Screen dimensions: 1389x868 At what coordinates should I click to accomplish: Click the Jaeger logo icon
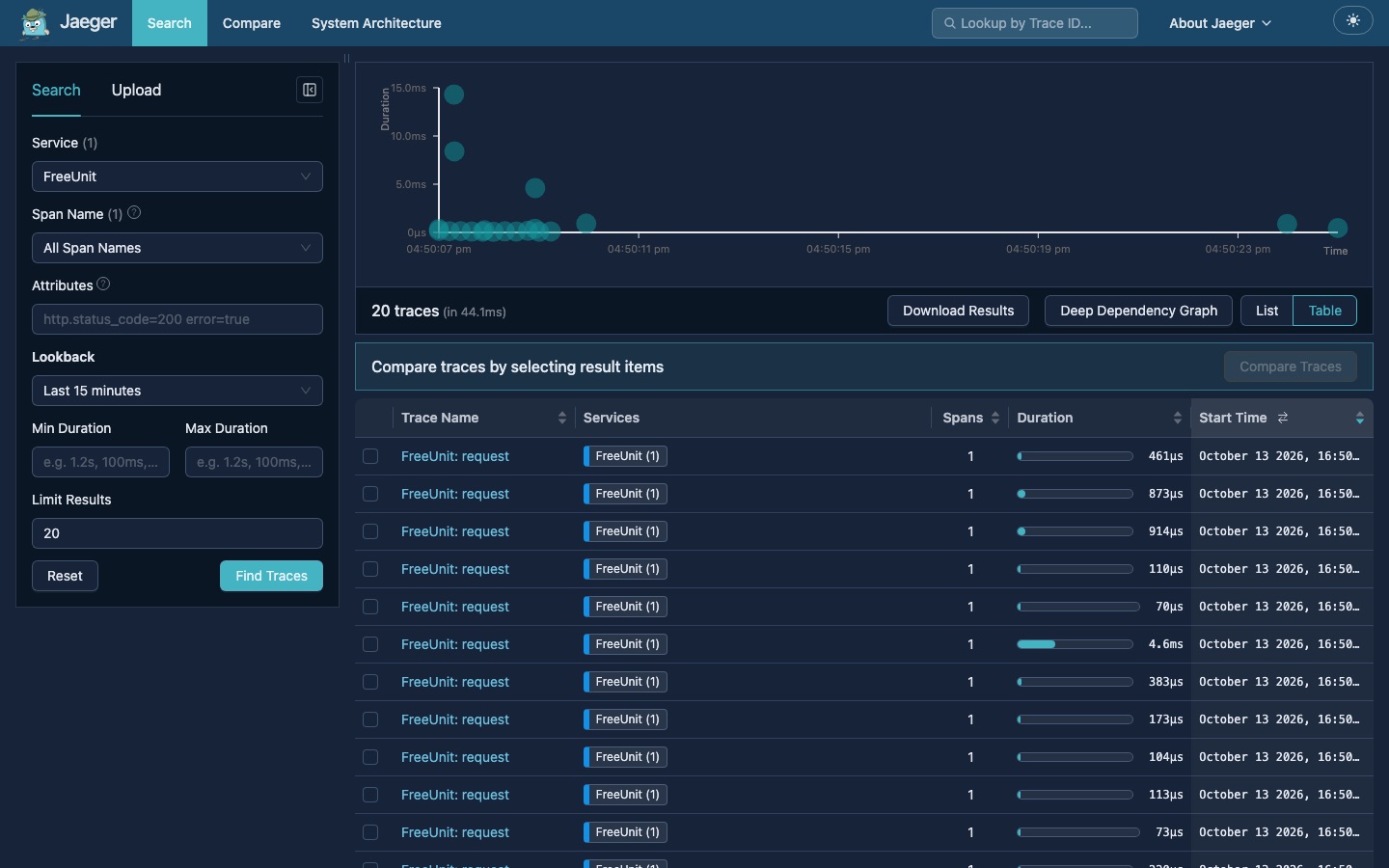pos(35,23)
